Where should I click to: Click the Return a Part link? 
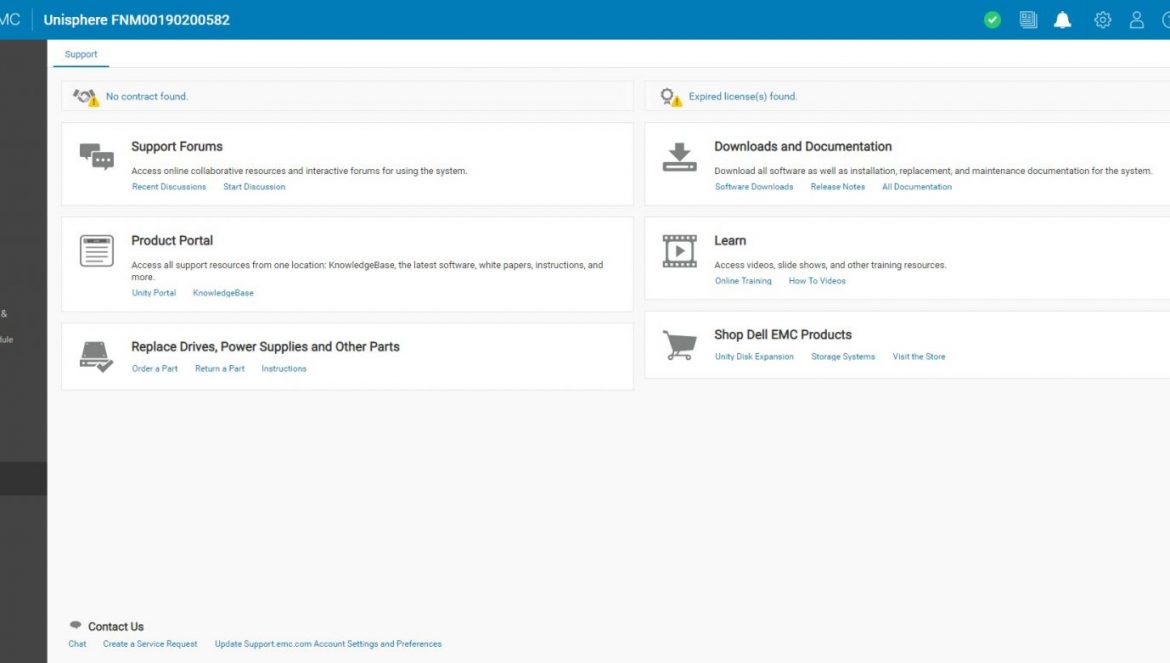point(219,368)
